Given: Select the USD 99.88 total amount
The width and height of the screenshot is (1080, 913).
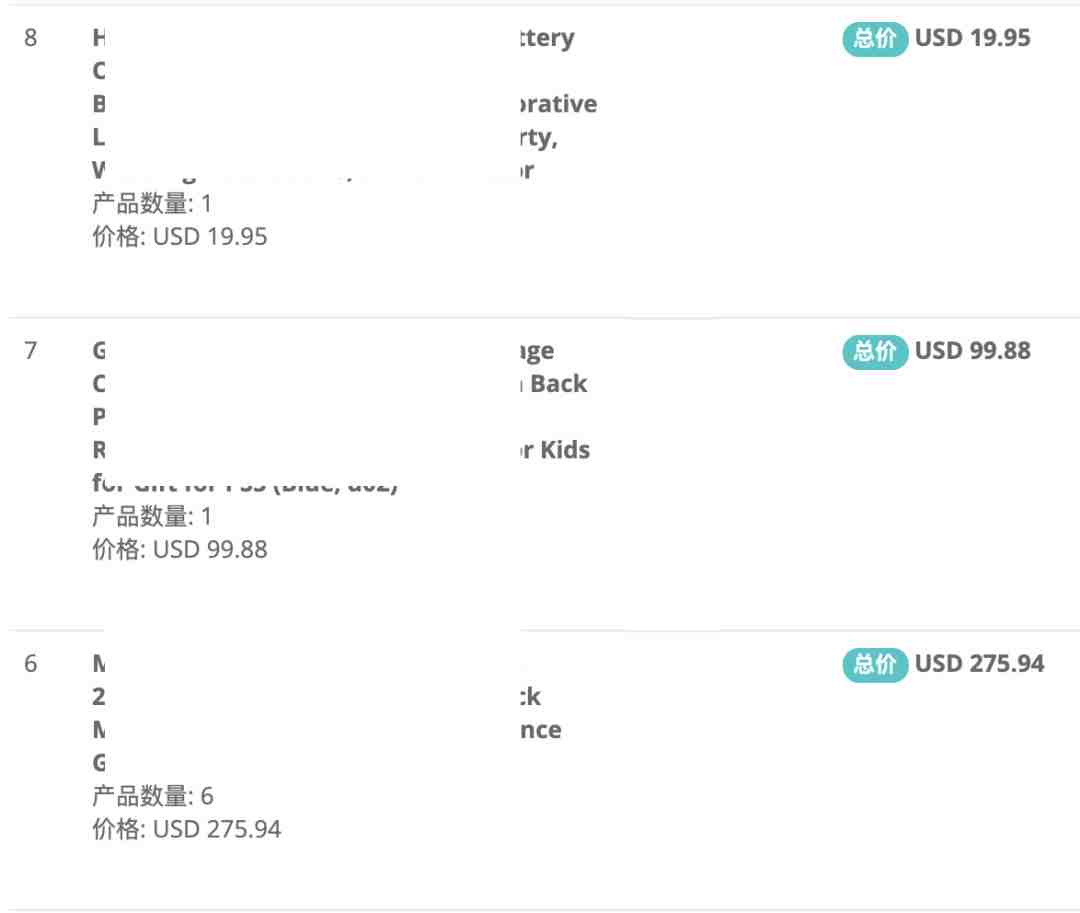Looking at the screenshot, I should 973,351.
